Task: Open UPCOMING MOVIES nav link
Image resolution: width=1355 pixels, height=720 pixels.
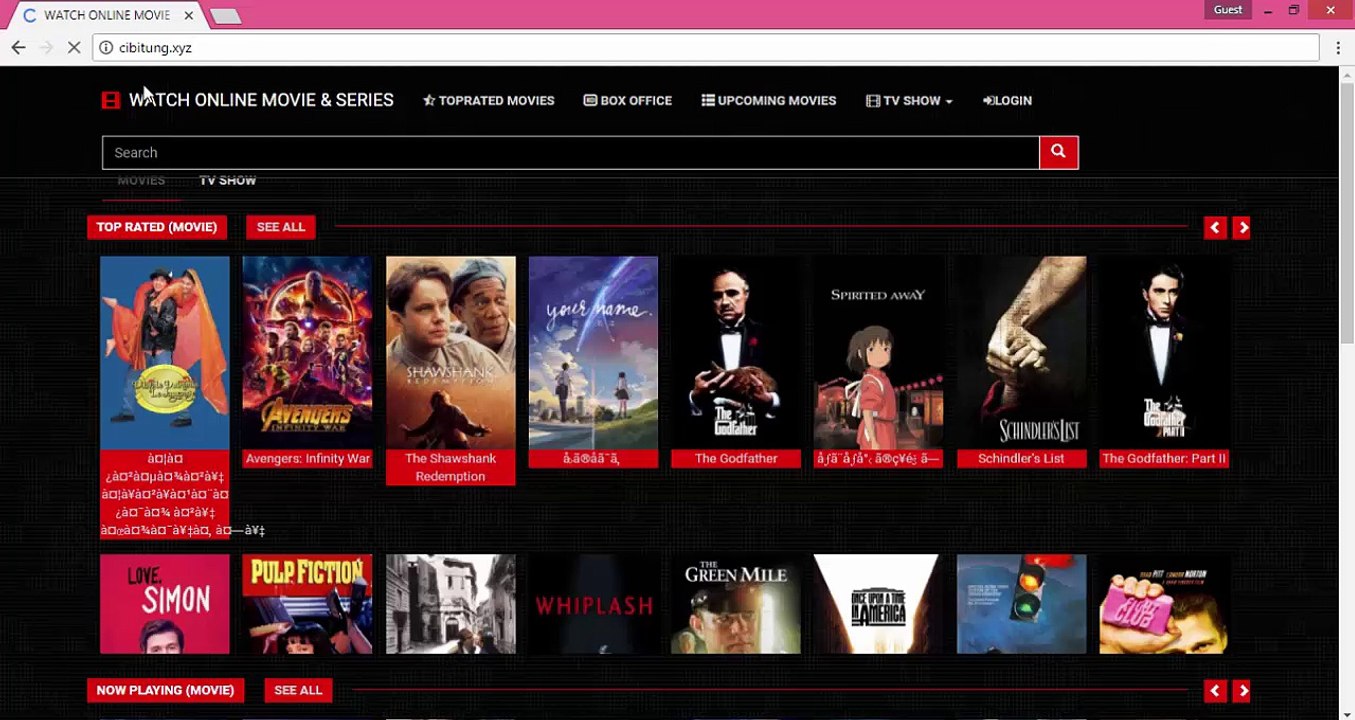Action: click(769, 100)
